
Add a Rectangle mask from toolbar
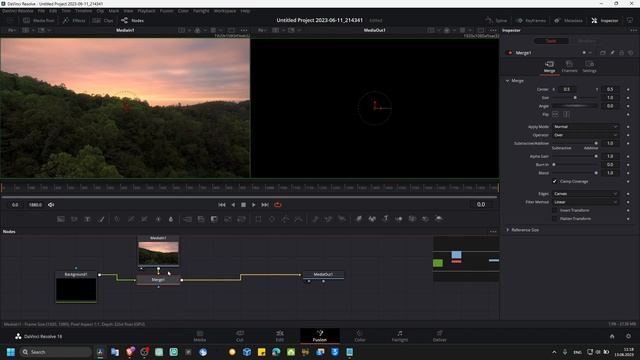[x=258, y=219]
